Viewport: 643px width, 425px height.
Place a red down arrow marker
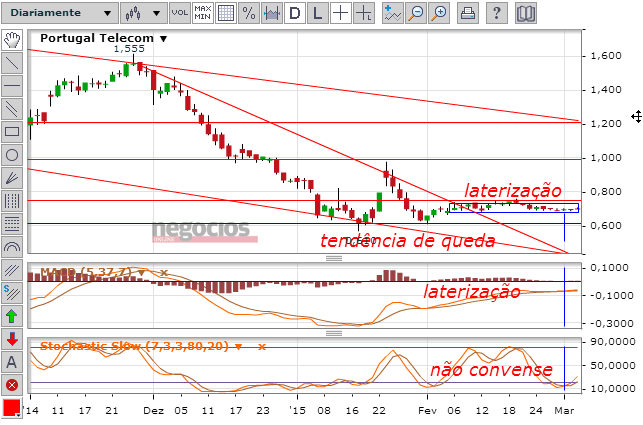12,339
